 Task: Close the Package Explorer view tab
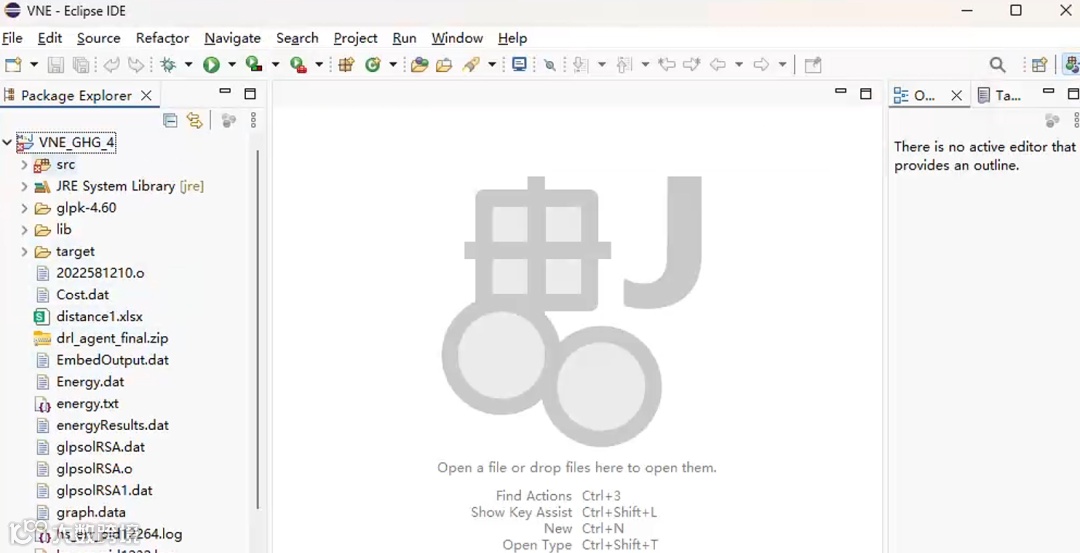pyautogui.click(x=146, y=96)
